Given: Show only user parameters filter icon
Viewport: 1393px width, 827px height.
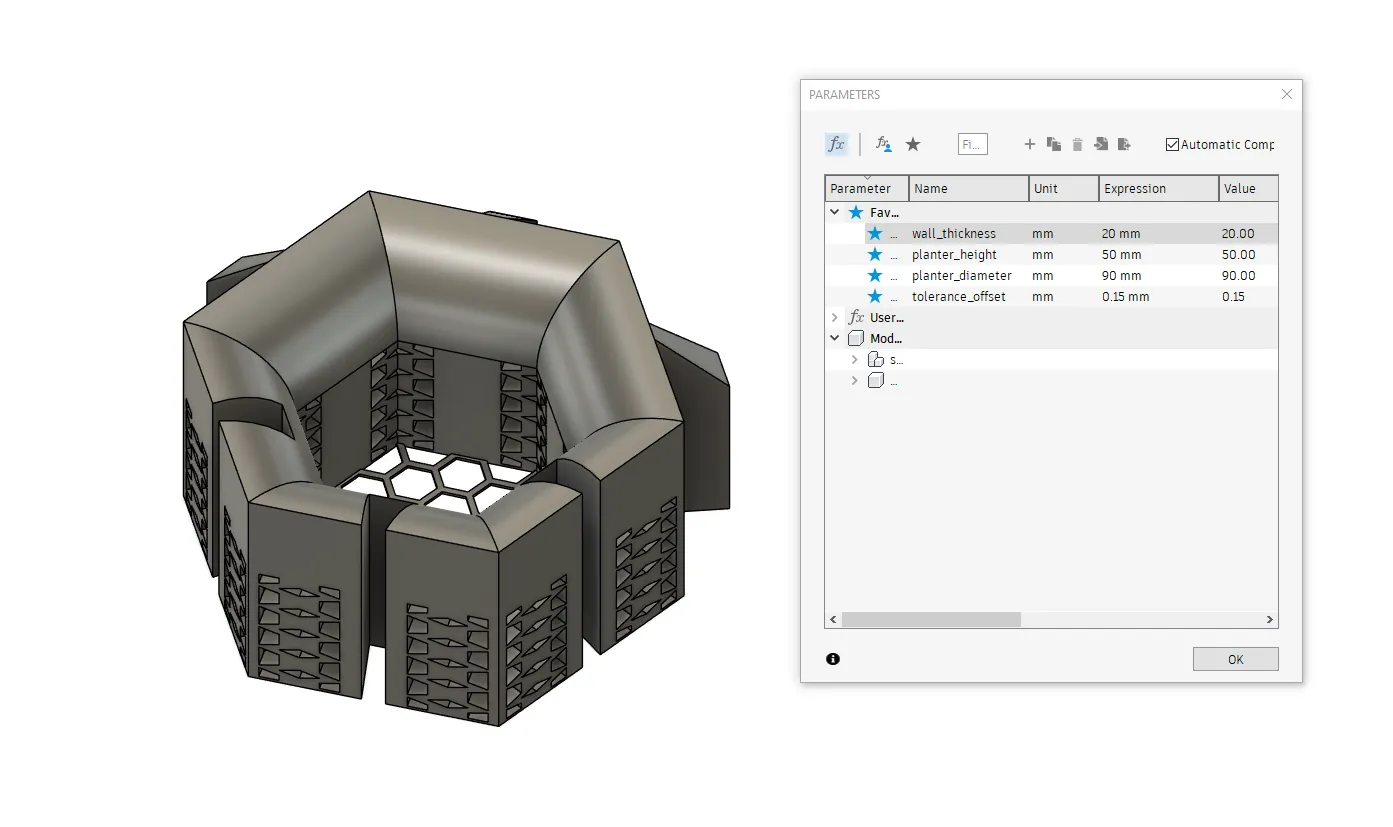Looking at the screenshot, I should click(x=884, y=144).
